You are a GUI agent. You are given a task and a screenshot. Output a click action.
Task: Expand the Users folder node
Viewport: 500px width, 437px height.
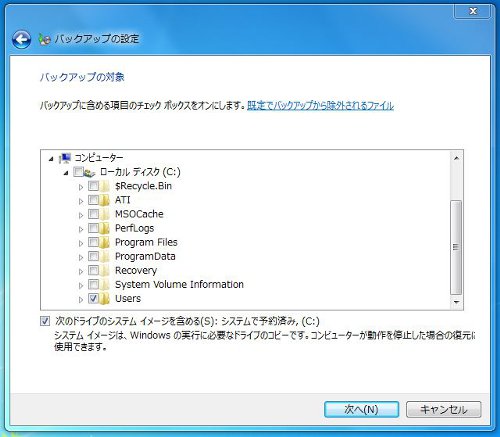pos(81,300)
